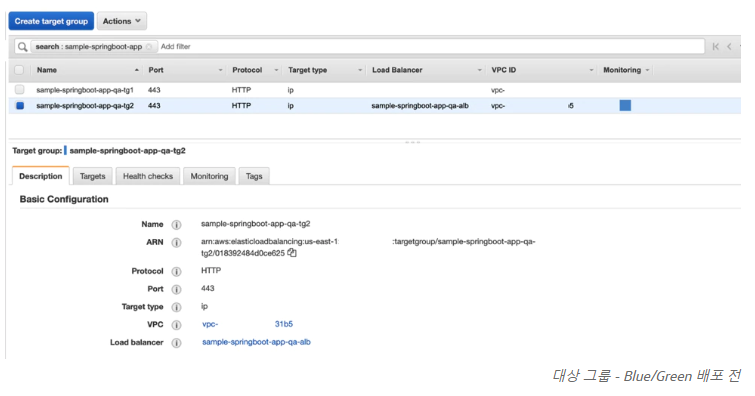Go to previous page of results

pyautogui.click(x=729, y=47)
